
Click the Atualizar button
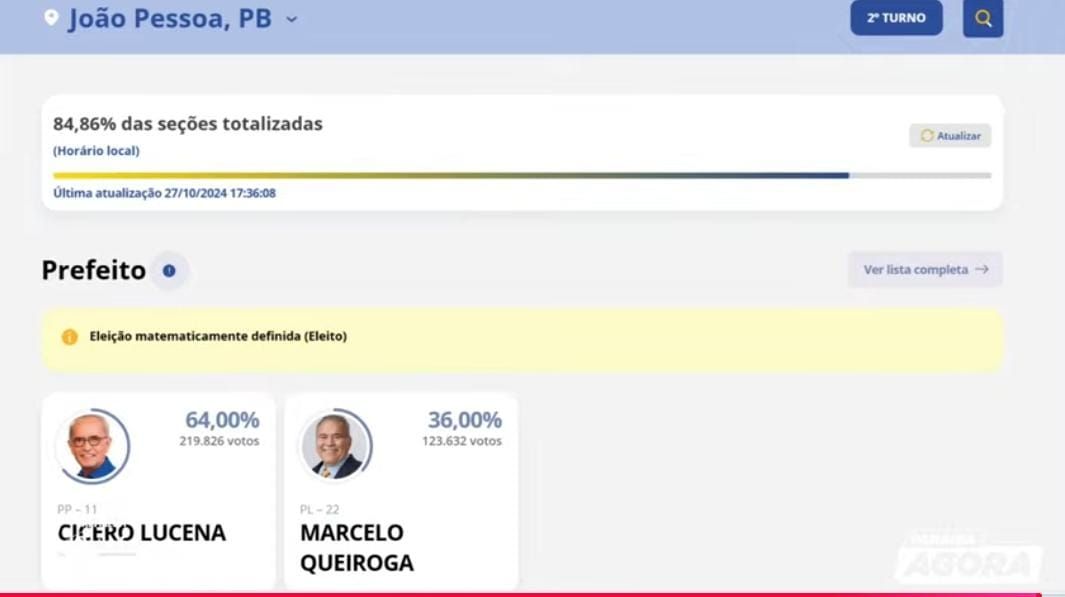click(x=950, y=136)
